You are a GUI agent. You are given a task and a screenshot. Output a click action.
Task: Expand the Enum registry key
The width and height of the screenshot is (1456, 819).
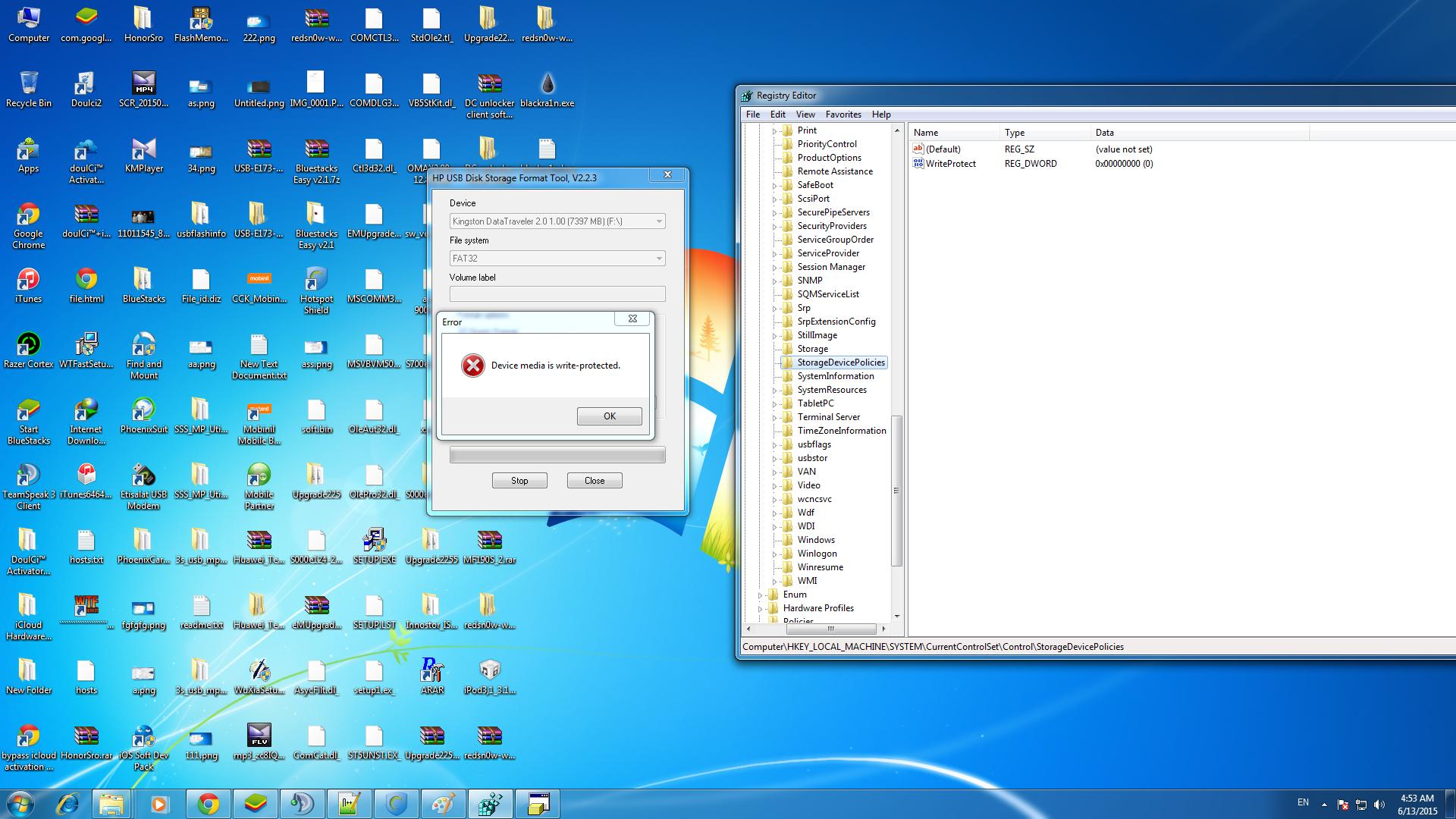point(761,595)
